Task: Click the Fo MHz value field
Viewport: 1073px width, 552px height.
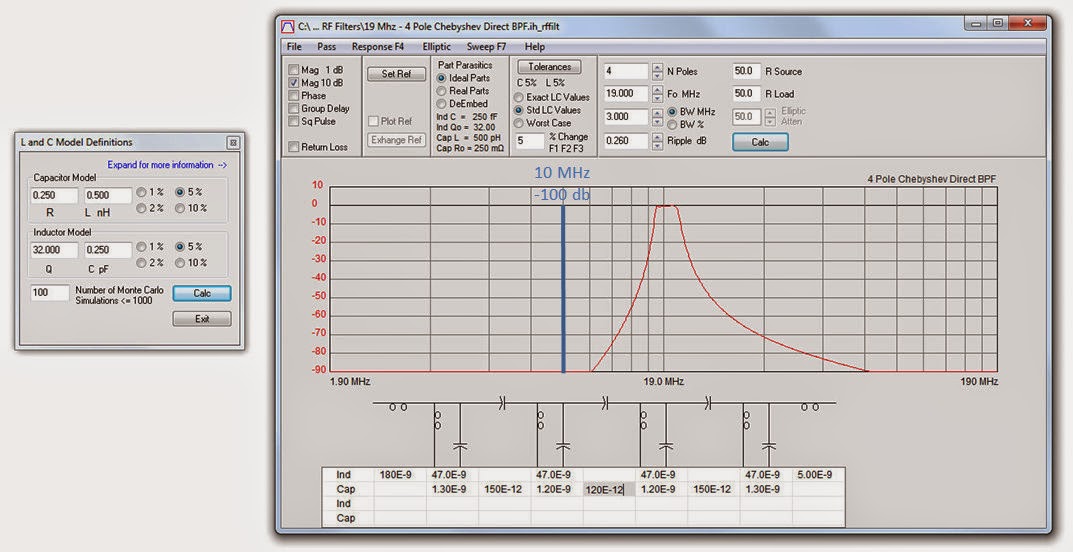Action: pyautogui.click(x=626, y=94)
